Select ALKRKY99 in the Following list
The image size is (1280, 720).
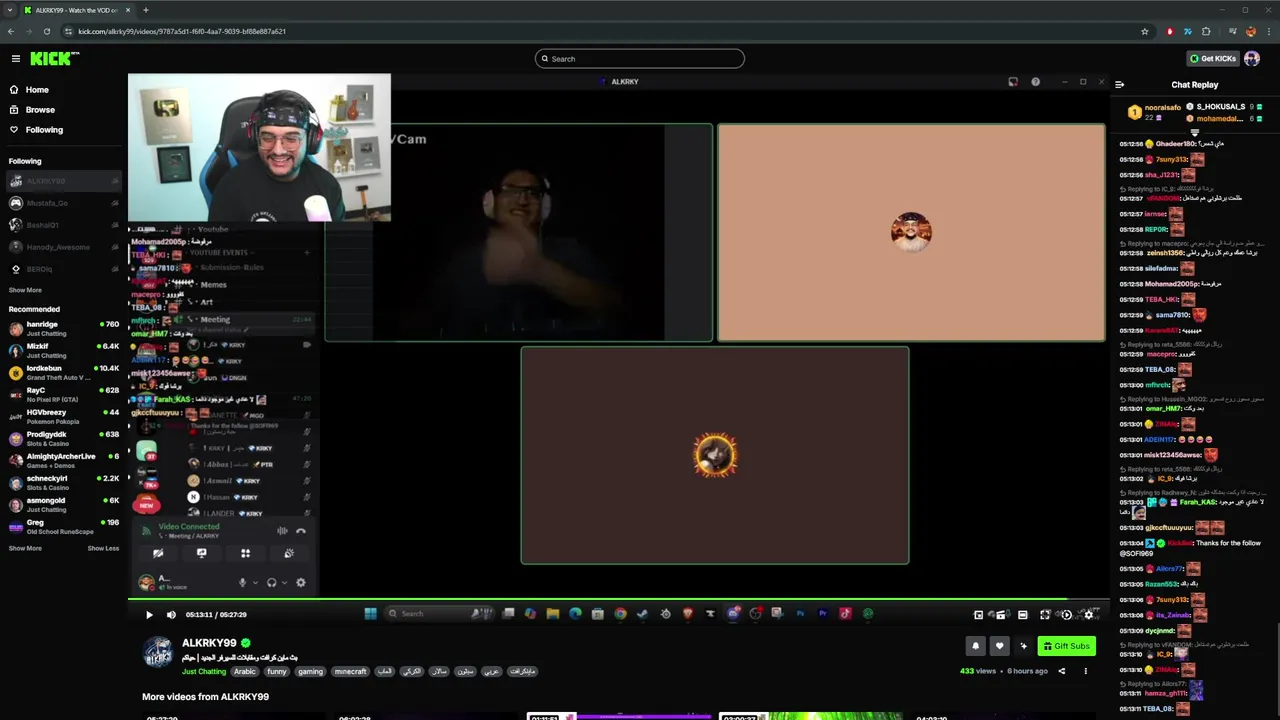point(64,181)
